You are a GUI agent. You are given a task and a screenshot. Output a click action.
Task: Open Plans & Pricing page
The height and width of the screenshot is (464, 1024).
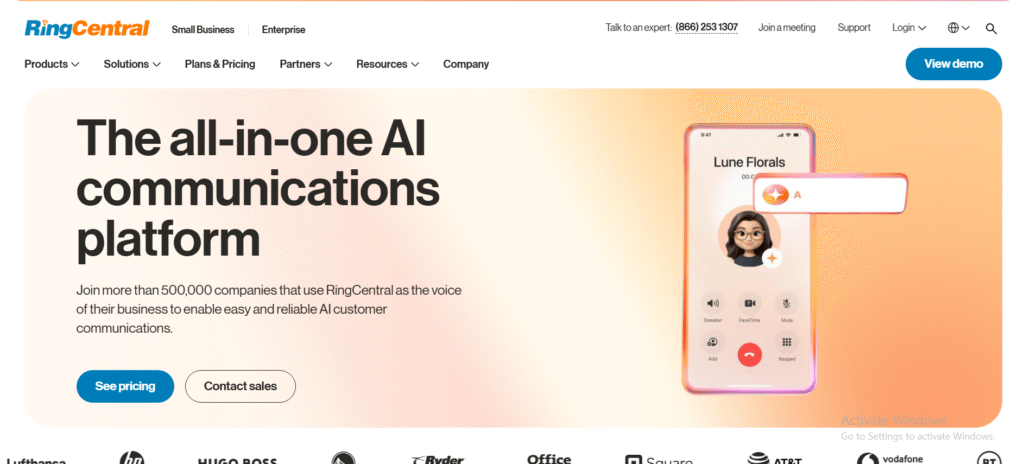[x=220, y=64]
